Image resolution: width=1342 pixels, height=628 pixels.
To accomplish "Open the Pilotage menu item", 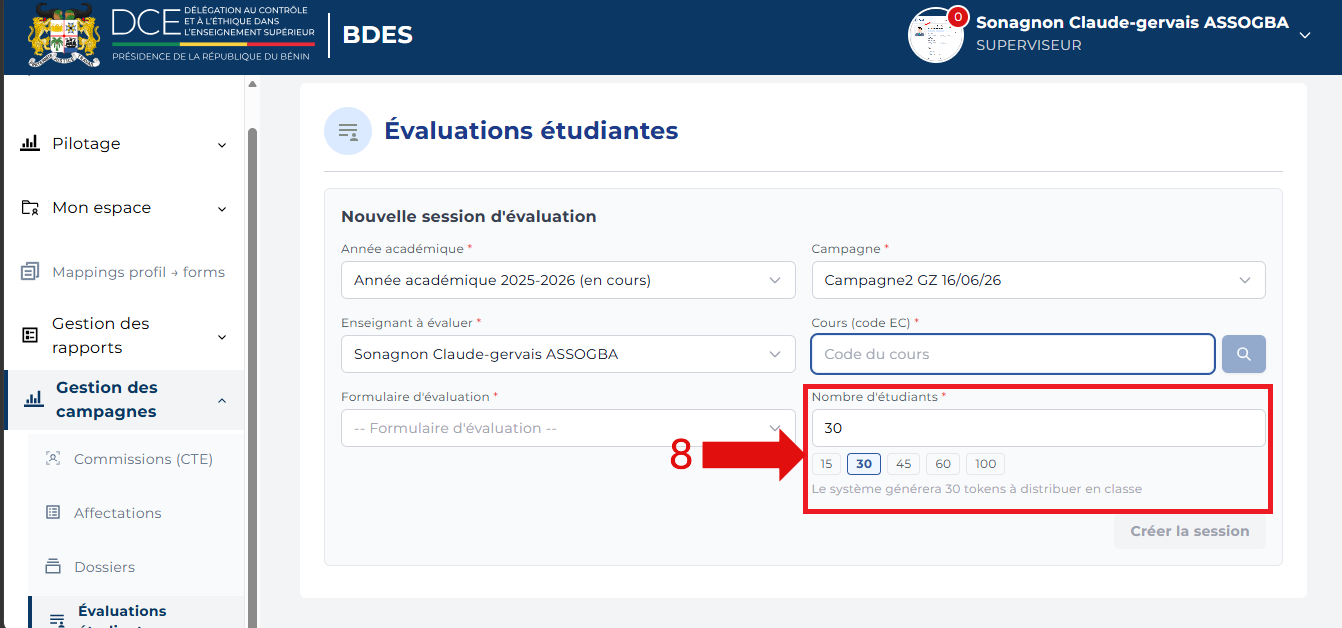I will (x=124, y=144).
